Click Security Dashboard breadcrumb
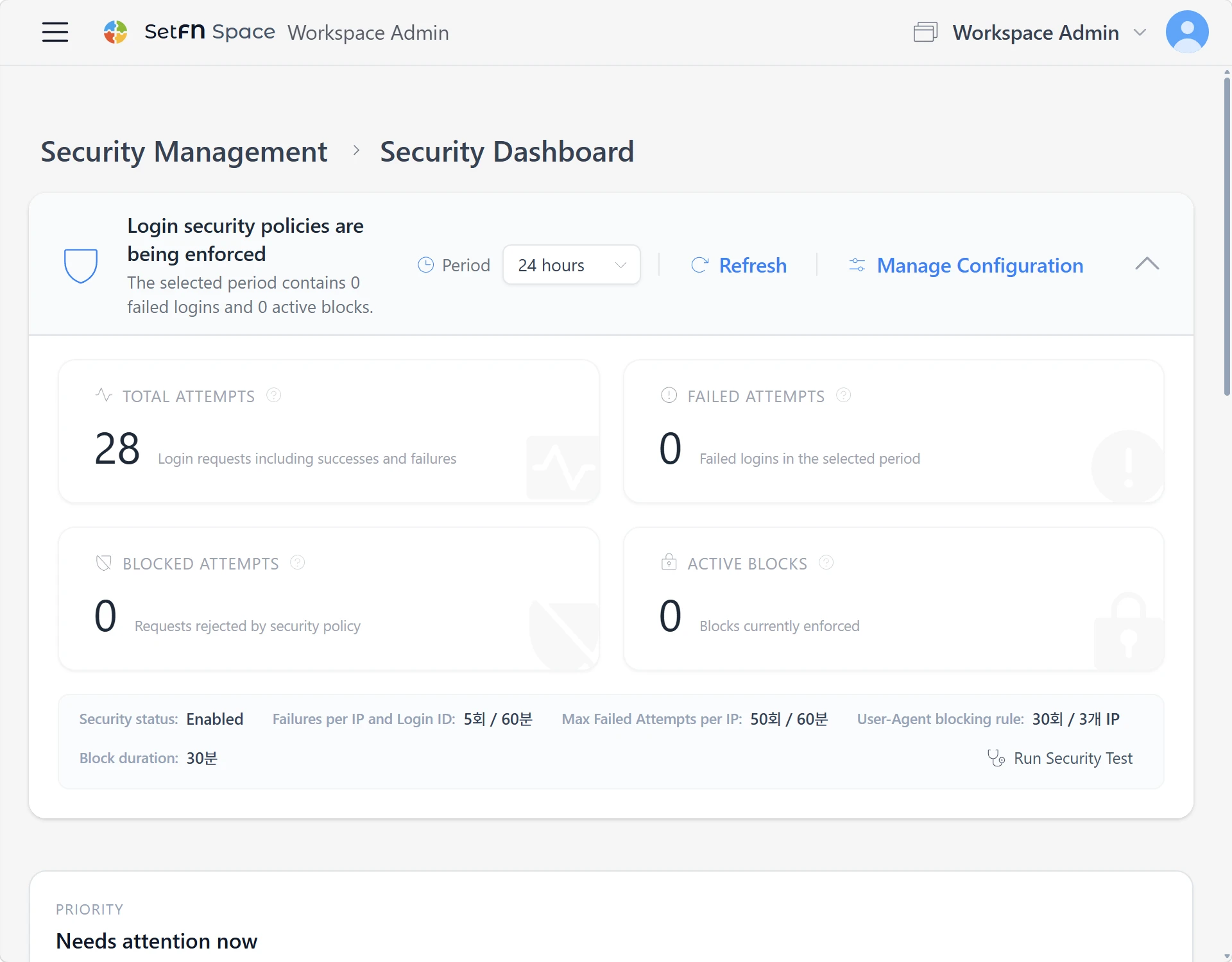 click(507, 152)
